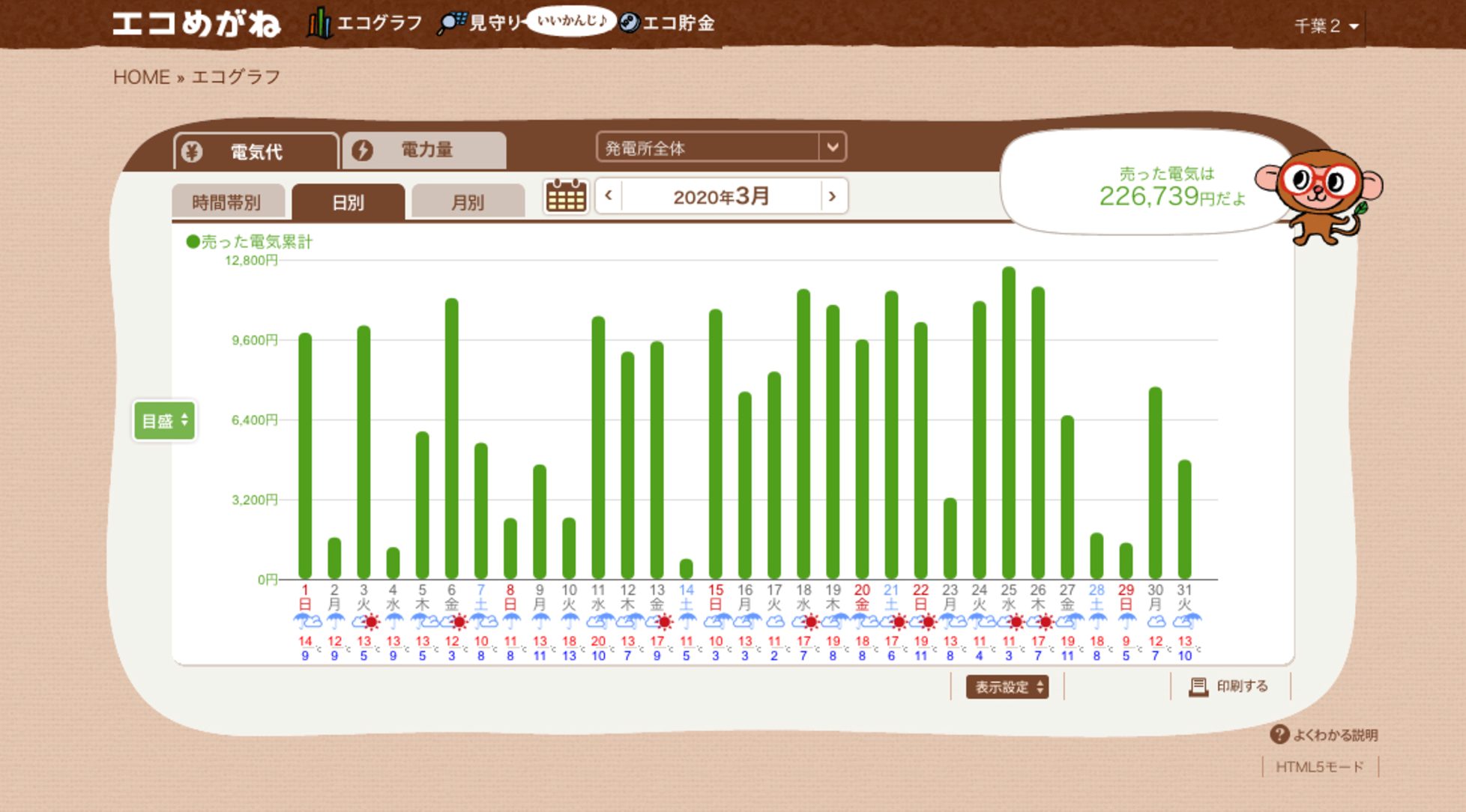The height and width of the screenshot is (812, 1466).
Task: Click the umbrella weather icon under day 2
Action: click(x=334, y=621)
